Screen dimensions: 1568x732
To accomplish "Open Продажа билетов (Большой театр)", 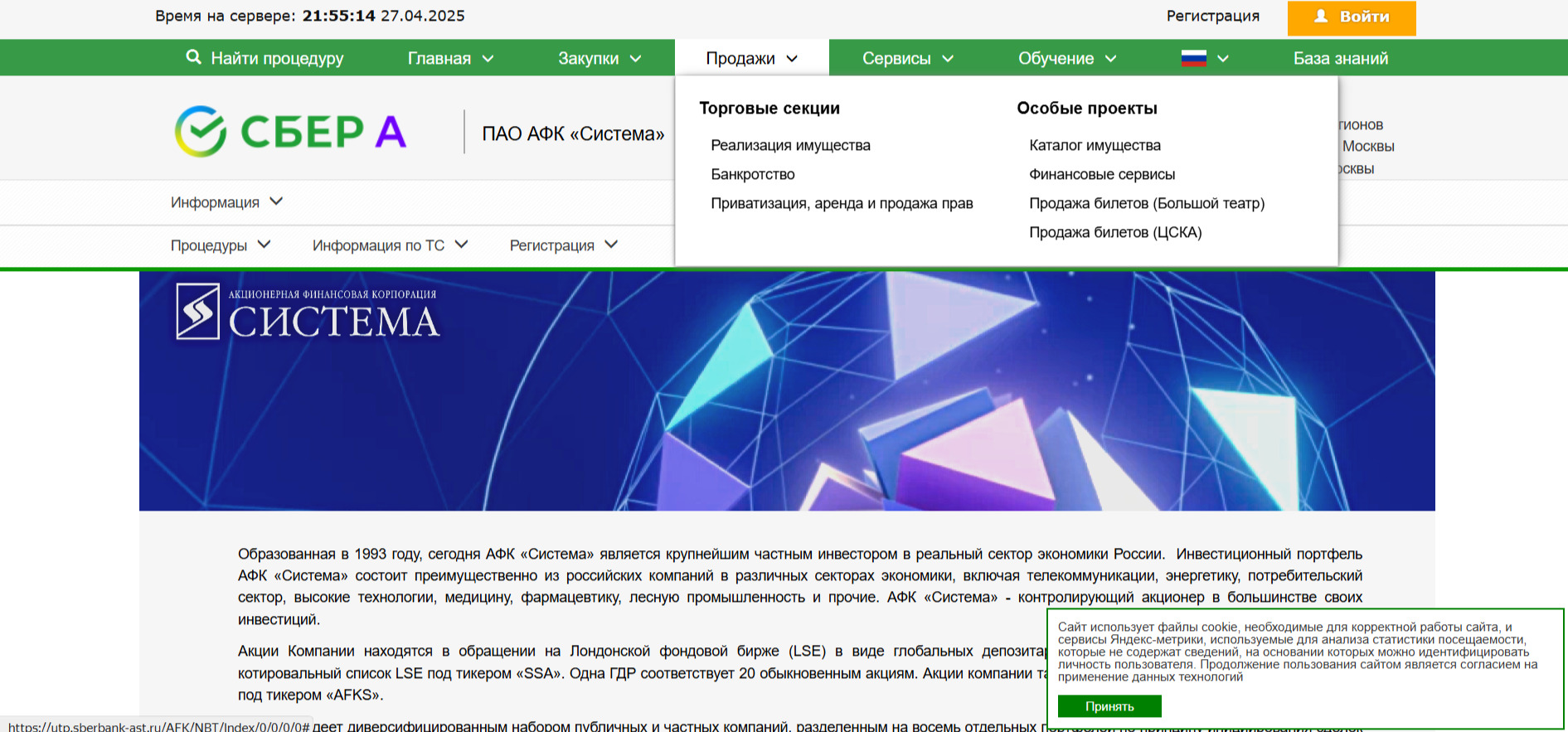I will (x=1147, y=203).
